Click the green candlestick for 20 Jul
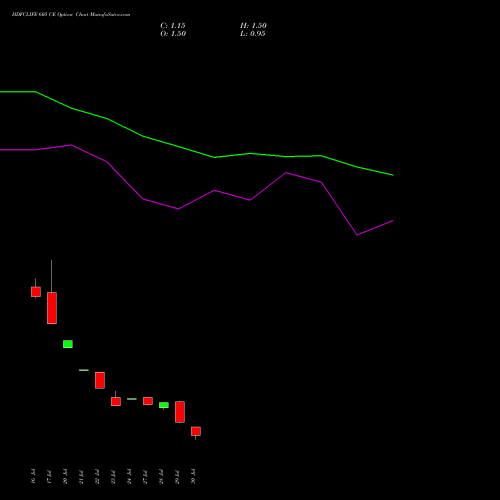This screenshot has width=500, height=500. pos(68,344)
